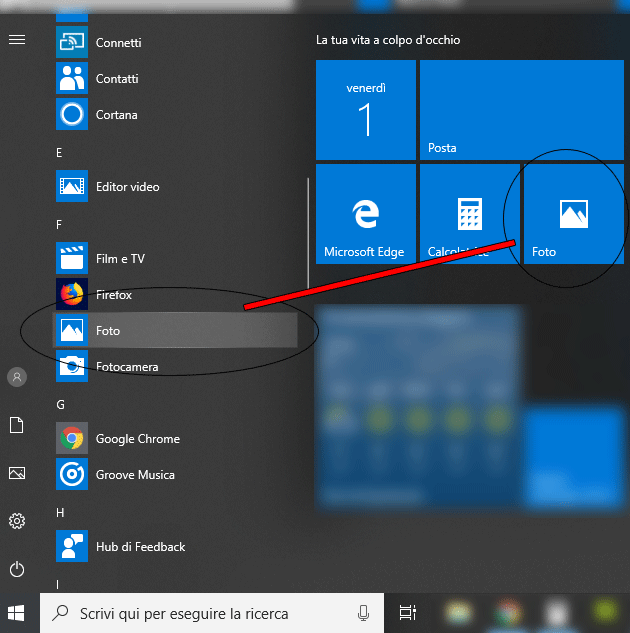Launch Film e TV app
The width and height of the screenshot is (630, 633).
click(72, 259)
